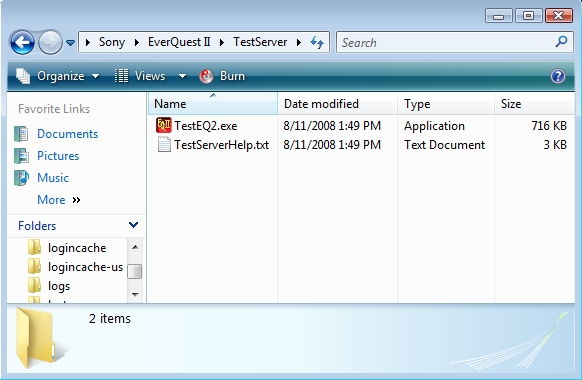Click the 3 KB size cell
The width and height of the screenshot is (582, 380).
pyautogui.click(x=555, y=145)
